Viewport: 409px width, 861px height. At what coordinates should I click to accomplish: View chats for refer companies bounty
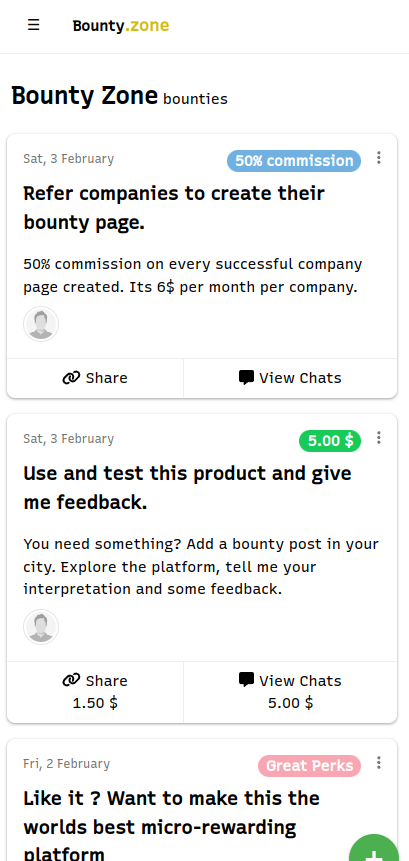pyautogui.click(x=290, y=378)
